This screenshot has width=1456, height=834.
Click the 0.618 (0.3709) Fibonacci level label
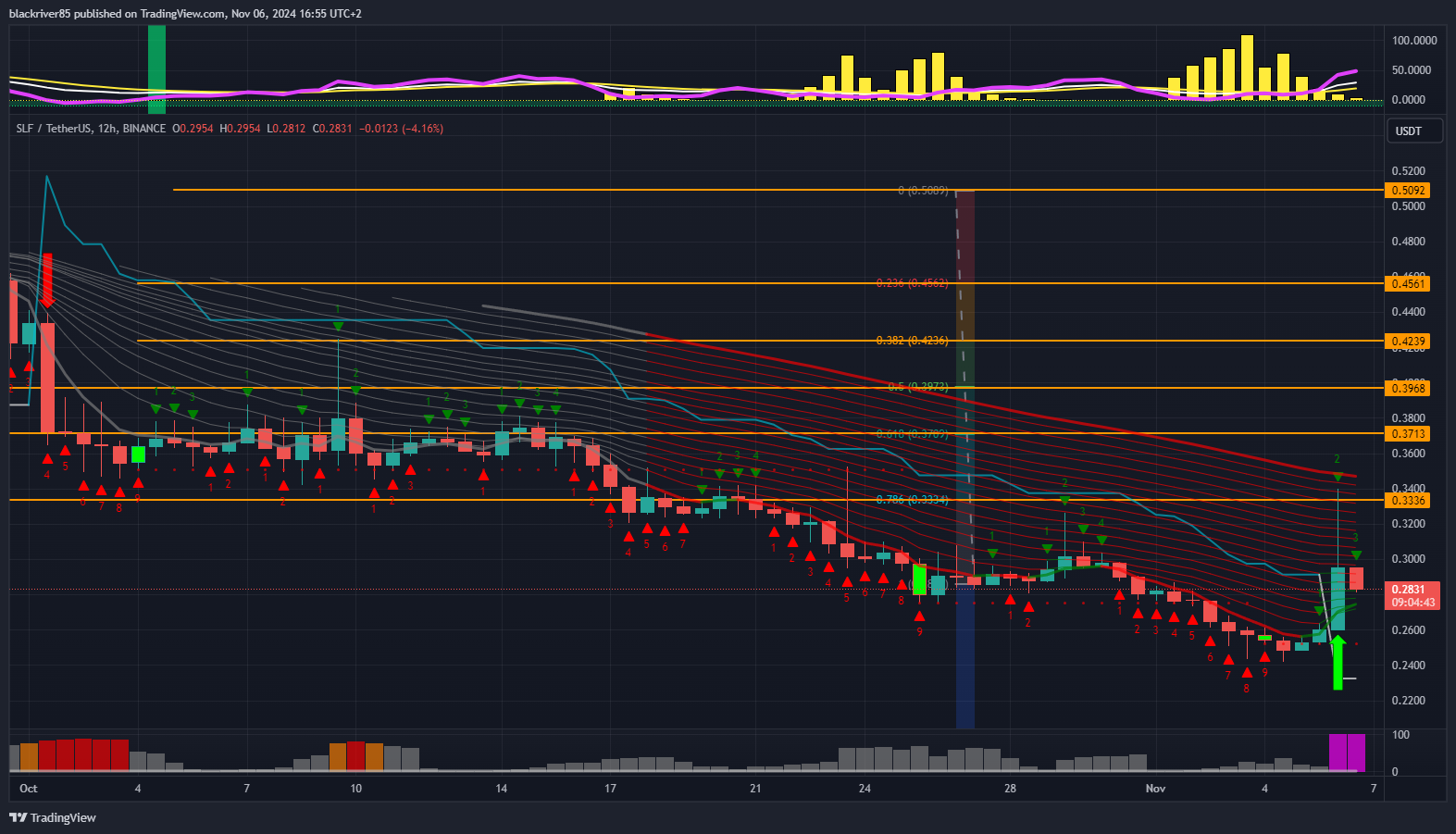[912, 433]
